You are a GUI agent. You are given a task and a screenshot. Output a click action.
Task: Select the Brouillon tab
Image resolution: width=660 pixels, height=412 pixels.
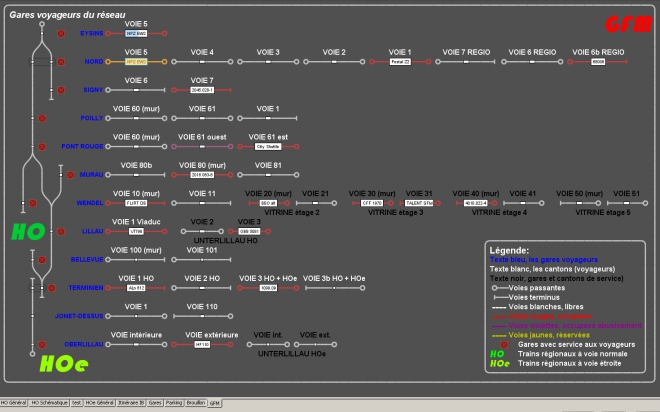[196, 403]
